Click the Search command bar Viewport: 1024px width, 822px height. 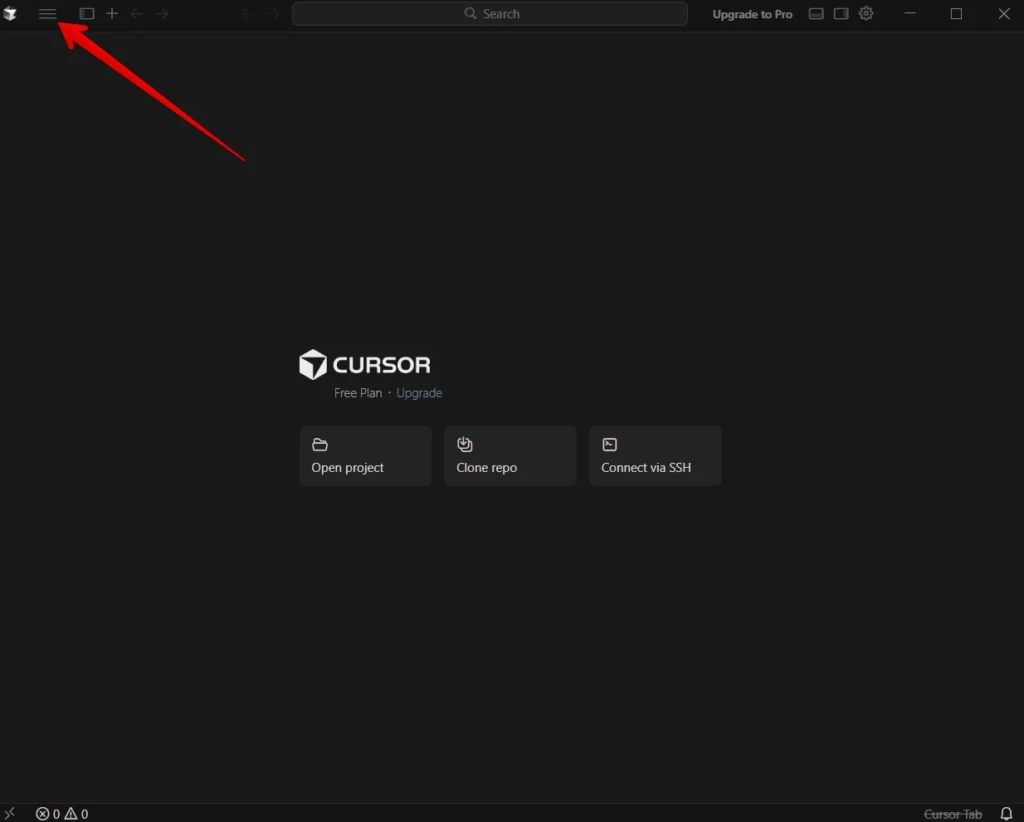pyautogui.click(x=490, y=14)
